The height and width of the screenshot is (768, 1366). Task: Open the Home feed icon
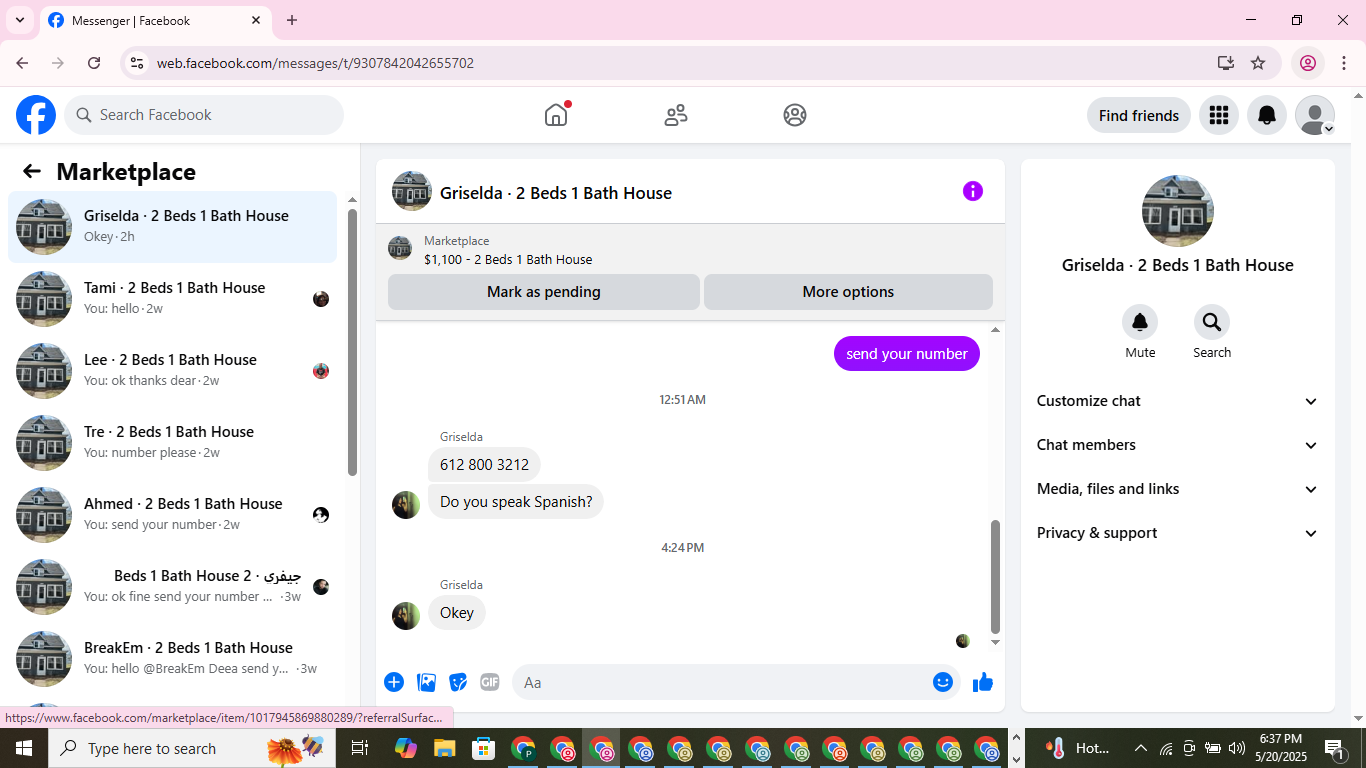(556, 115)
